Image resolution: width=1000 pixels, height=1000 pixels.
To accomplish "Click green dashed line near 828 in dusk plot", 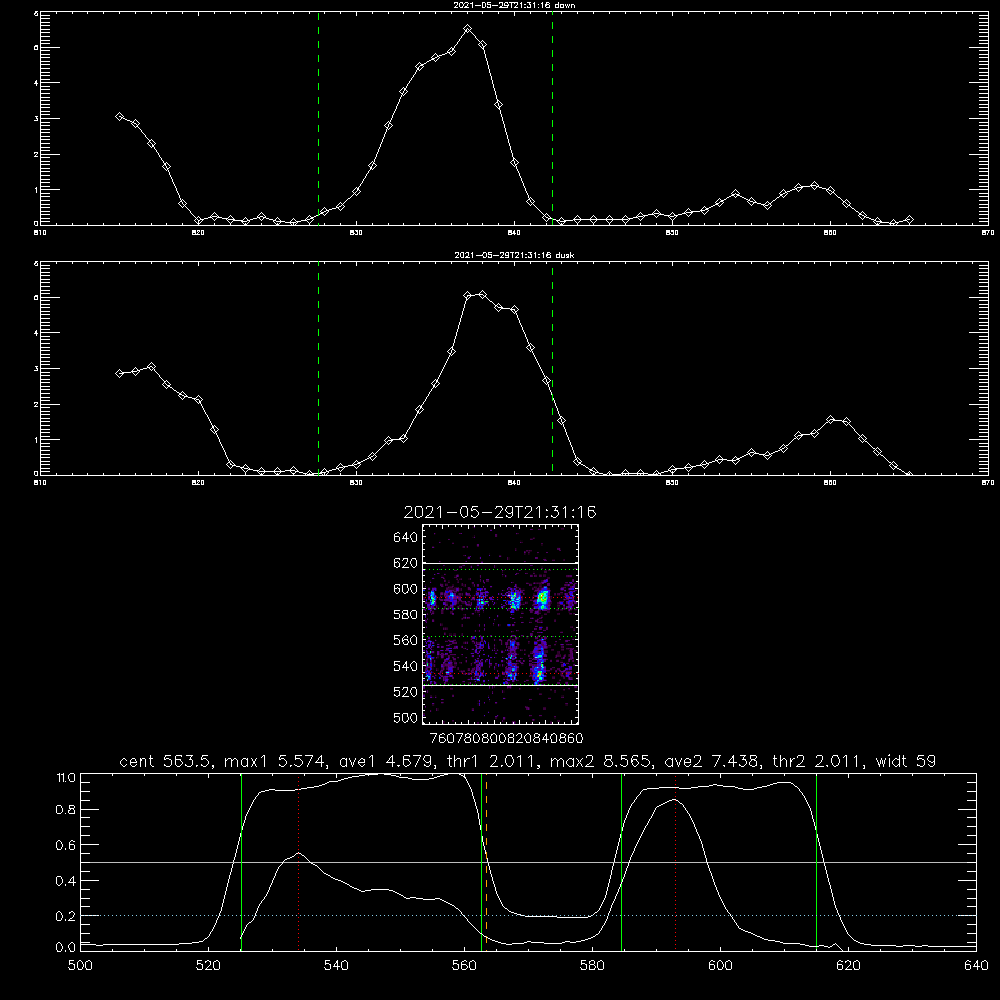I will [x=318, y=368].
